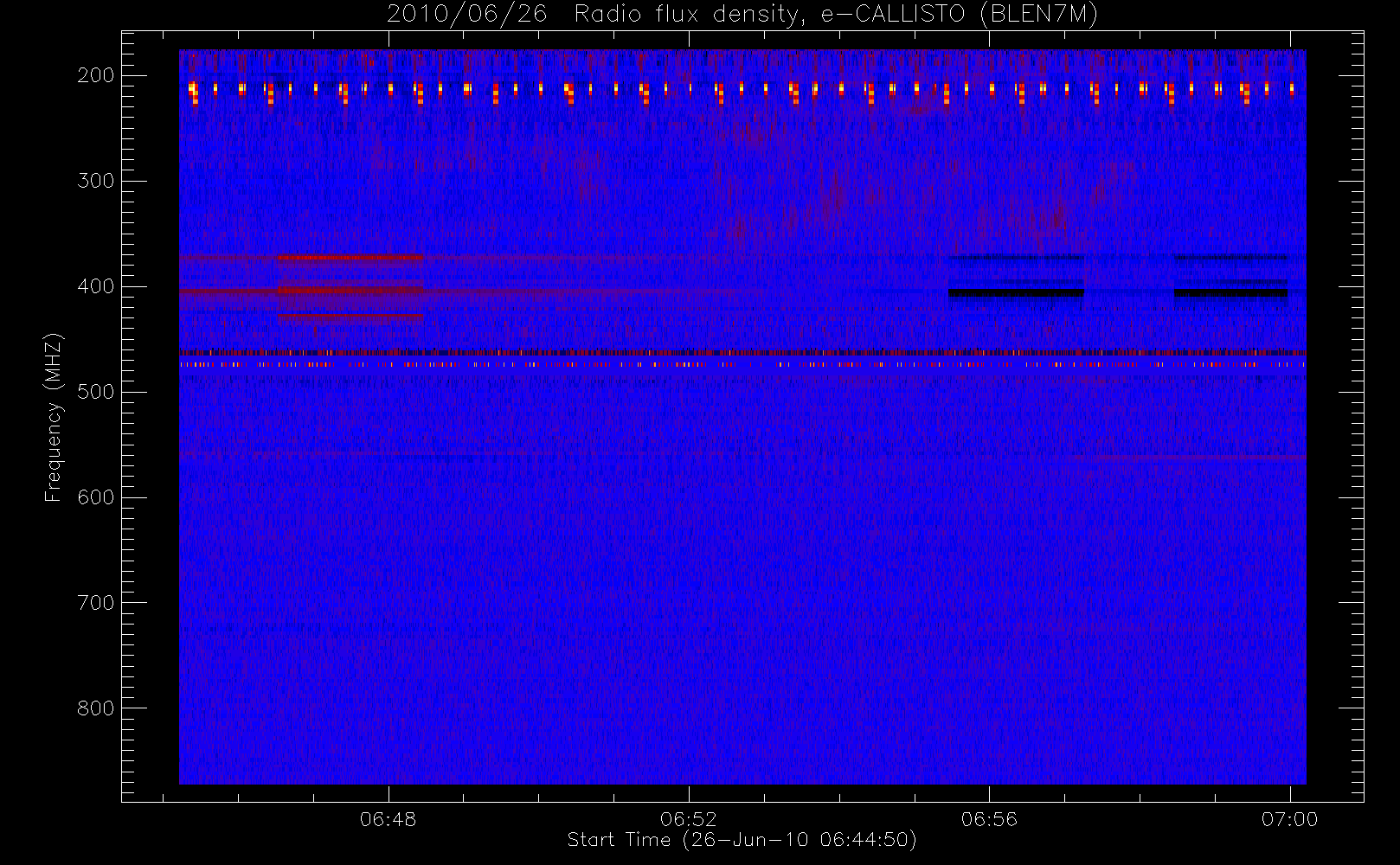1400x865 pixels.
Task: Select the 800 frequency tick label
Action: coord(96,708)
